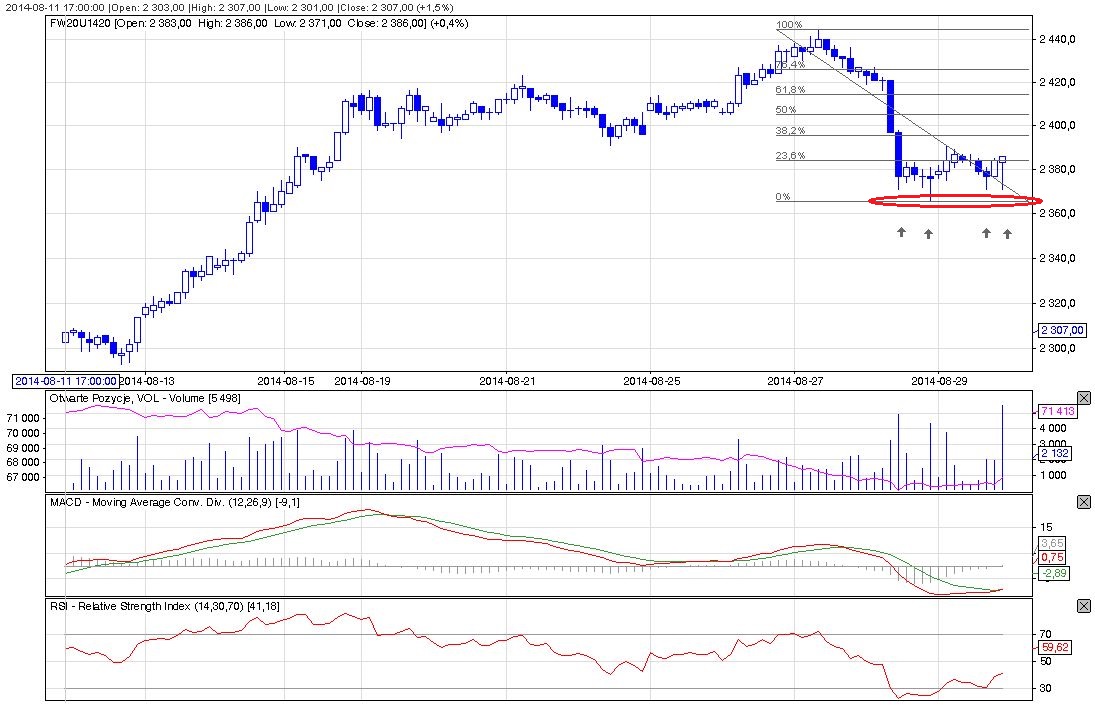Click the 100% Fibonacci level label
1095x705 pixels.
790,25
